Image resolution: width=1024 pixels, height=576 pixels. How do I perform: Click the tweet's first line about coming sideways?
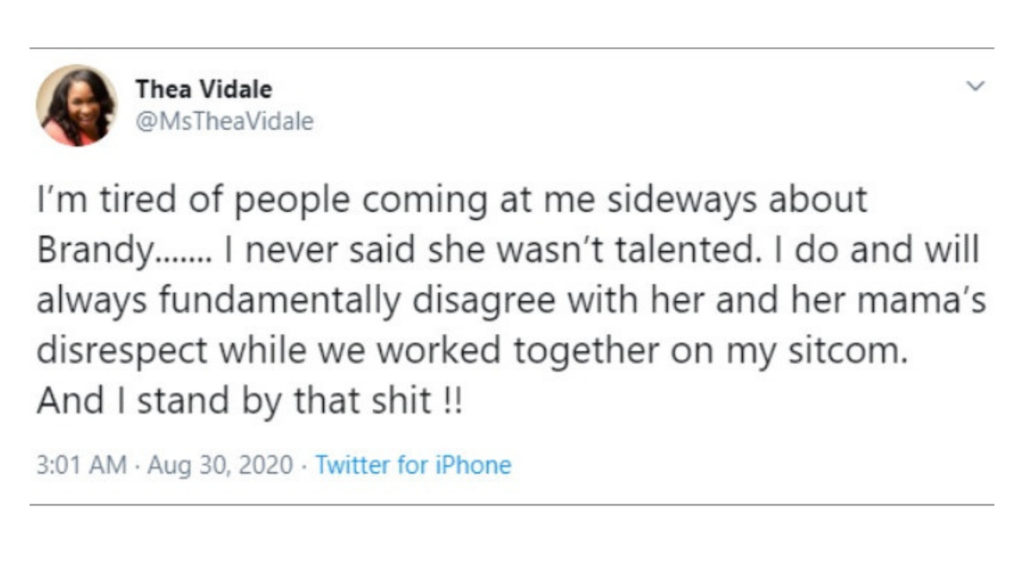tap(450, 200)
